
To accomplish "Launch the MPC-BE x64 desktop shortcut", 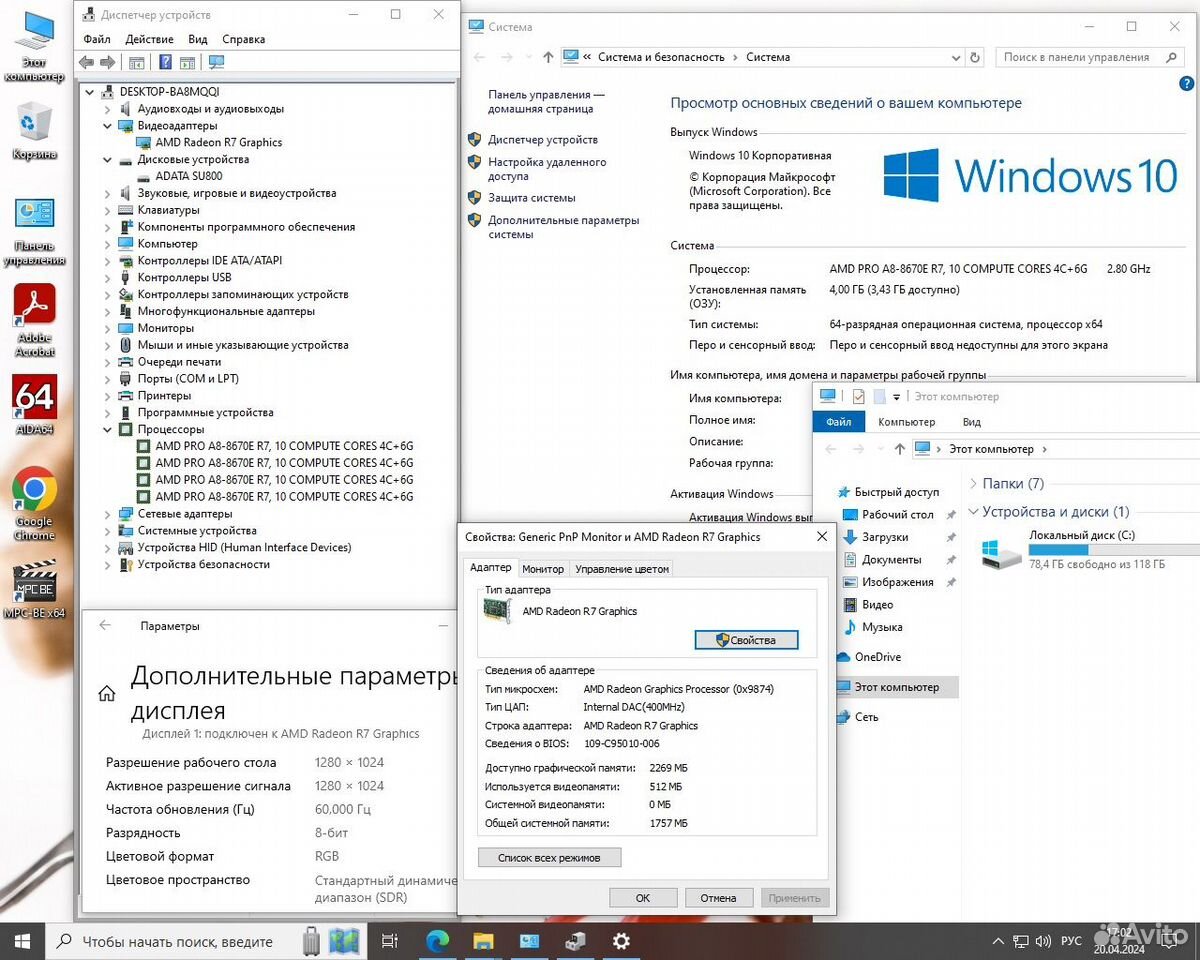I will pos(35,590).
